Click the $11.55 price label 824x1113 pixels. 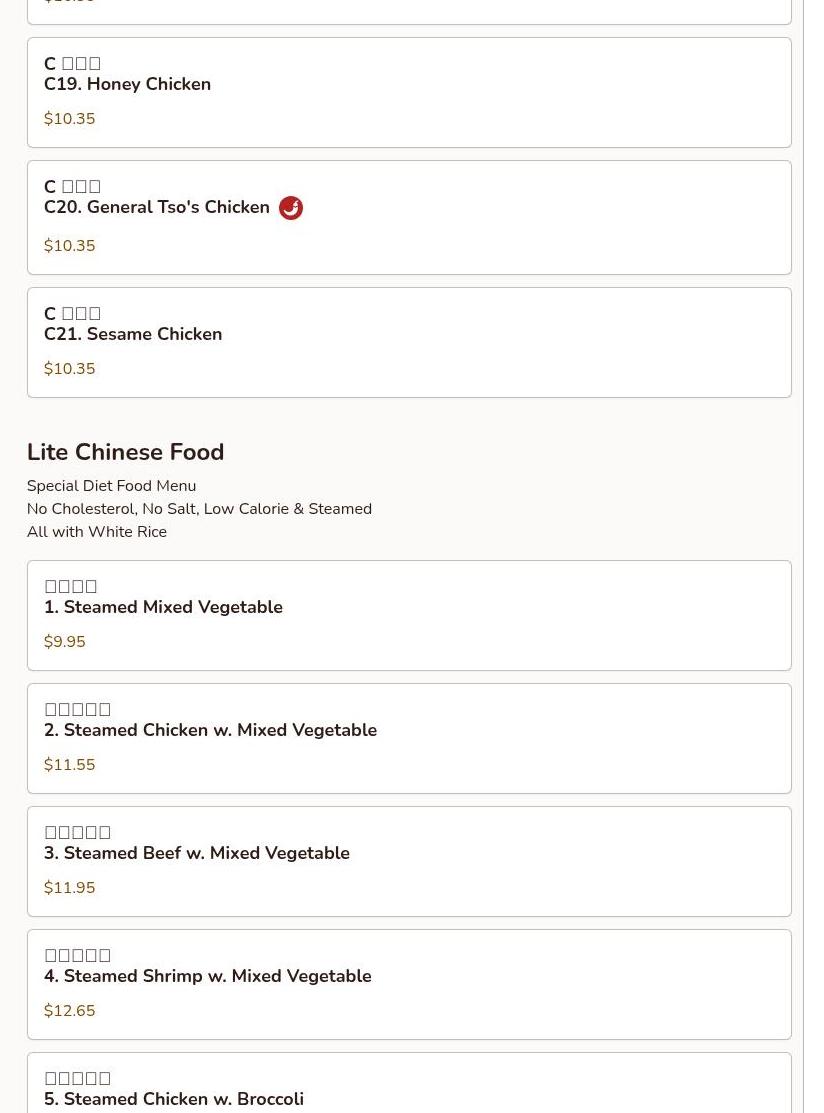click(x=70, y=765)
